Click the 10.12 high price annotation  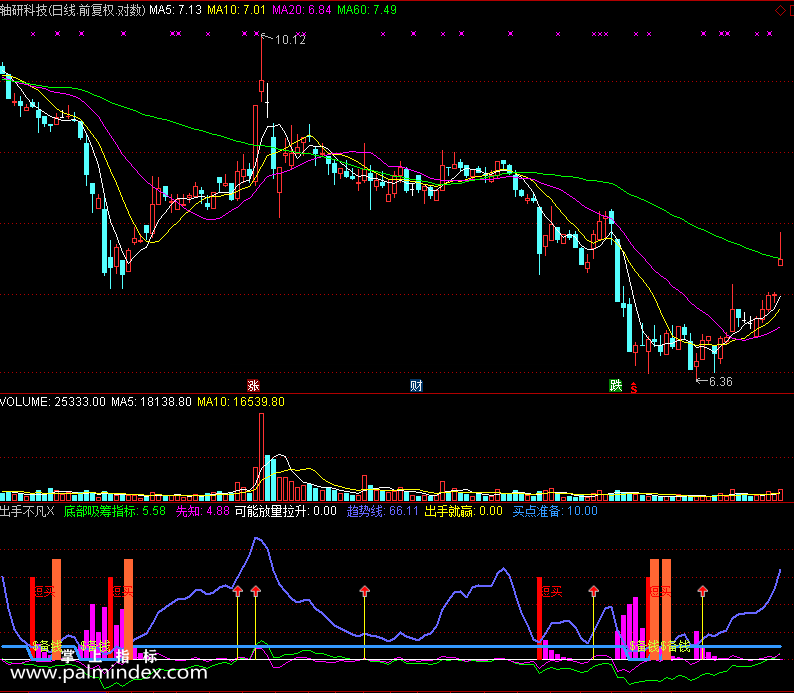[290, 40]
